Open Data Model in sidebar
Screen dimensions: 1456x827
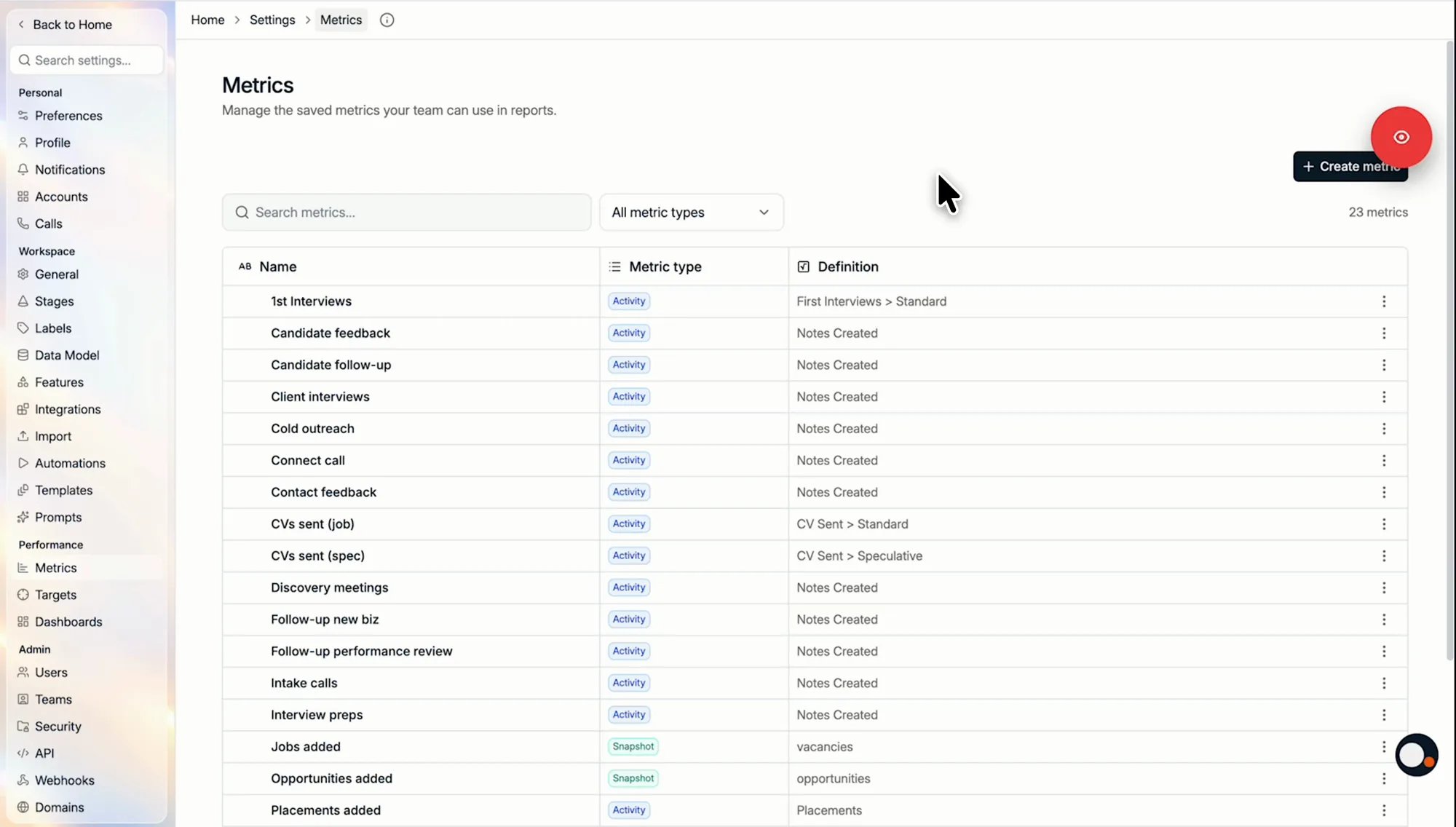(x=67, y=355)
